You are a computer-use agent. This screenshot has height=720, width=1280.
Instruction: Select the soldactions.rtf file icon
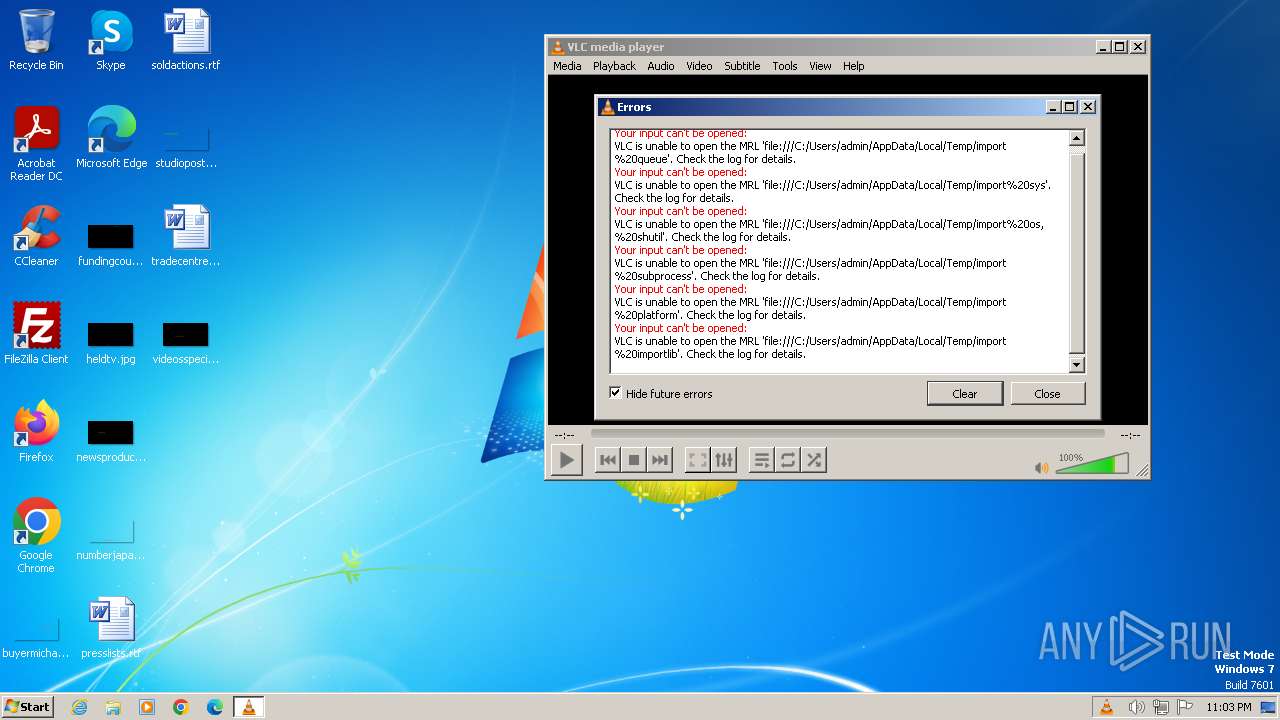[x=186, y=40]
